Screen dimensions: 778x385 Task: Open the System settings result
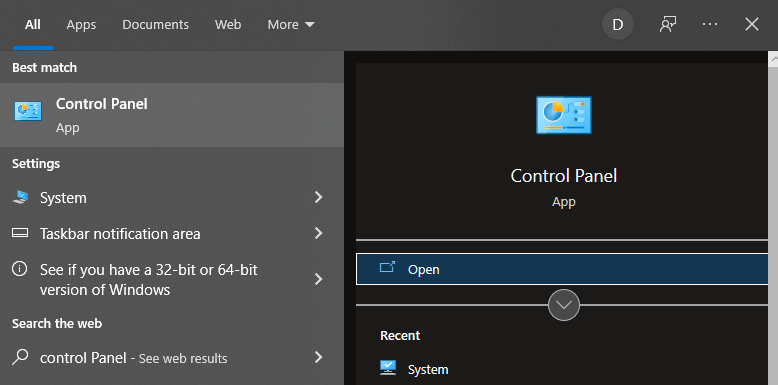(x=172, y=198)
